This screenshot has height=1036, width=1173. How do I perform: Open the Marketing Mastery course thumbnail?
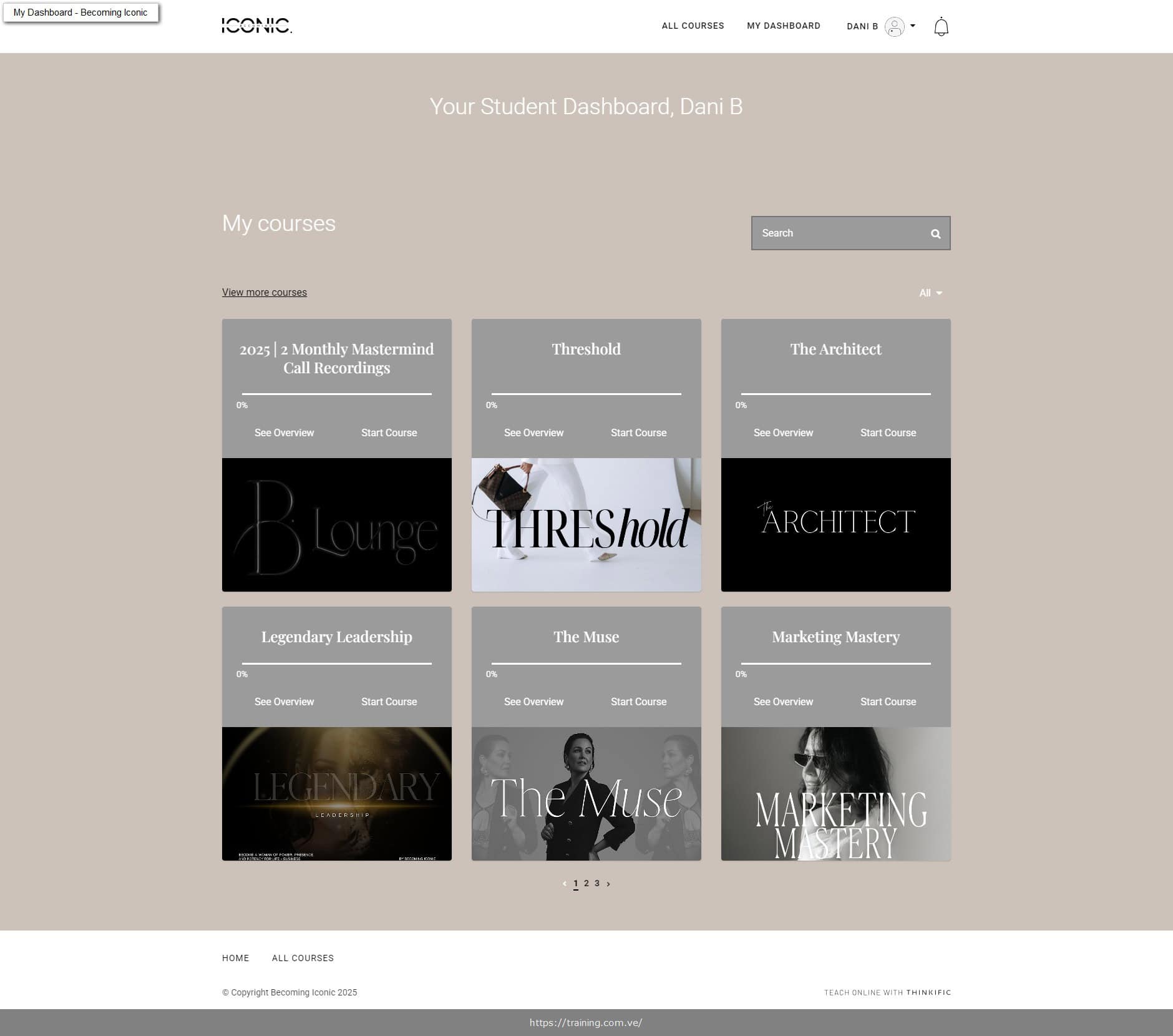(835, 794)
